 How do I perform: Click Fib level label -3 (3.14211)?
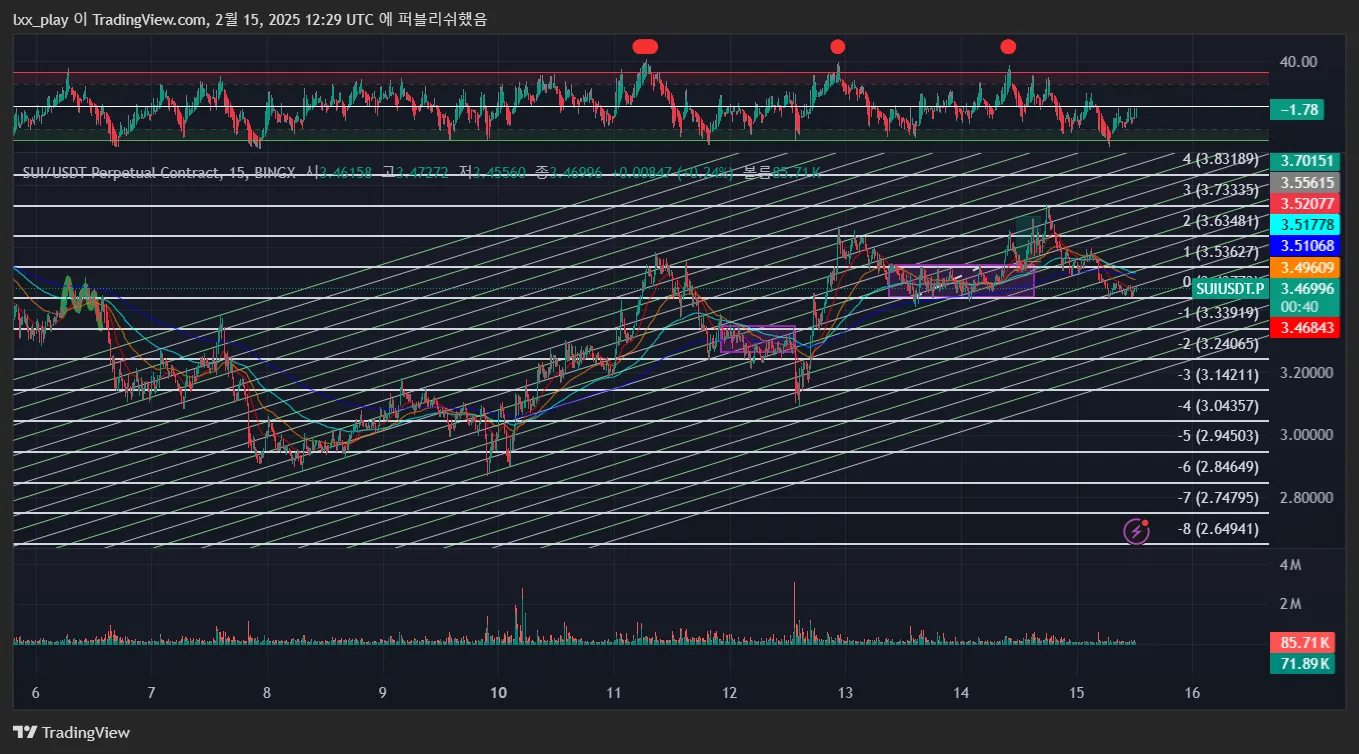coord(1218,375)
